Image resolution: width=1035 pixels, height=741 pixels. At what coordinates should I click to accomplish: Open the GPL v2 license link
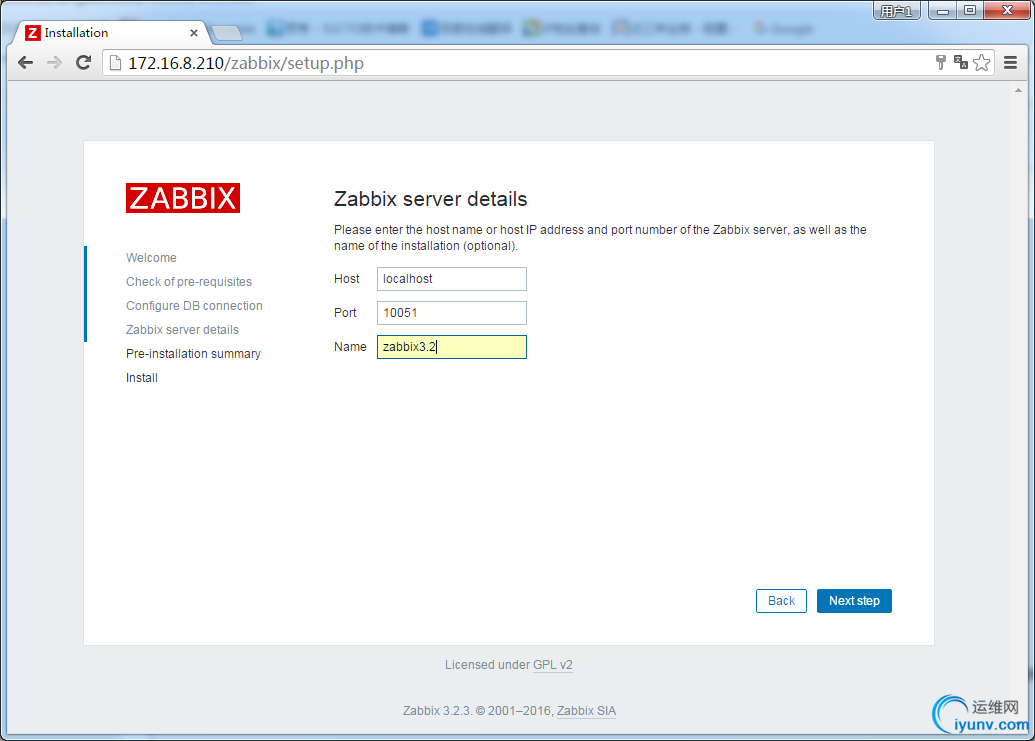coord(552,664)
